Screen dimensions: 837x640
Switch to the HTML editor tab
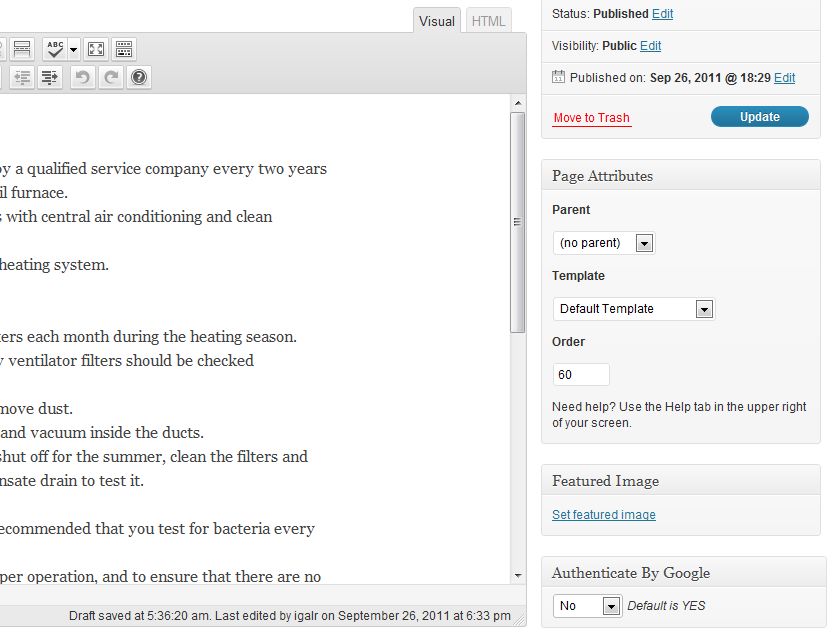(x=488, y=21)
